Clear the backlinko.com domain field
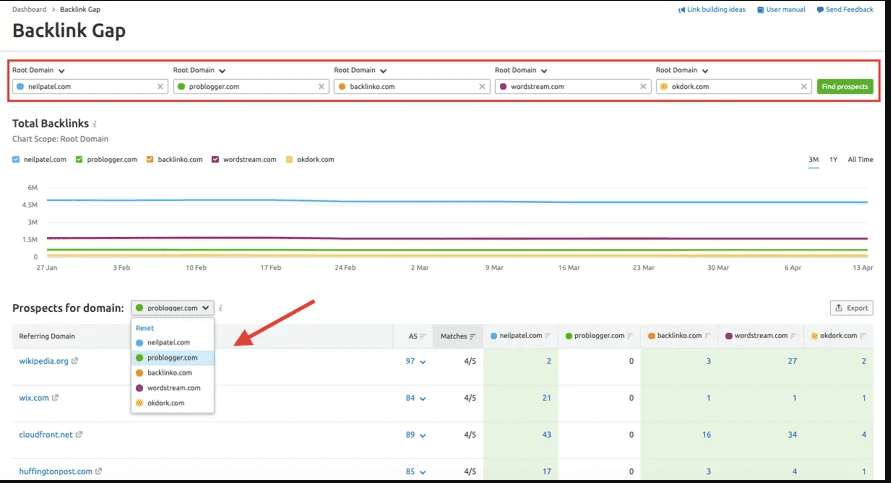 coord(482,86)
